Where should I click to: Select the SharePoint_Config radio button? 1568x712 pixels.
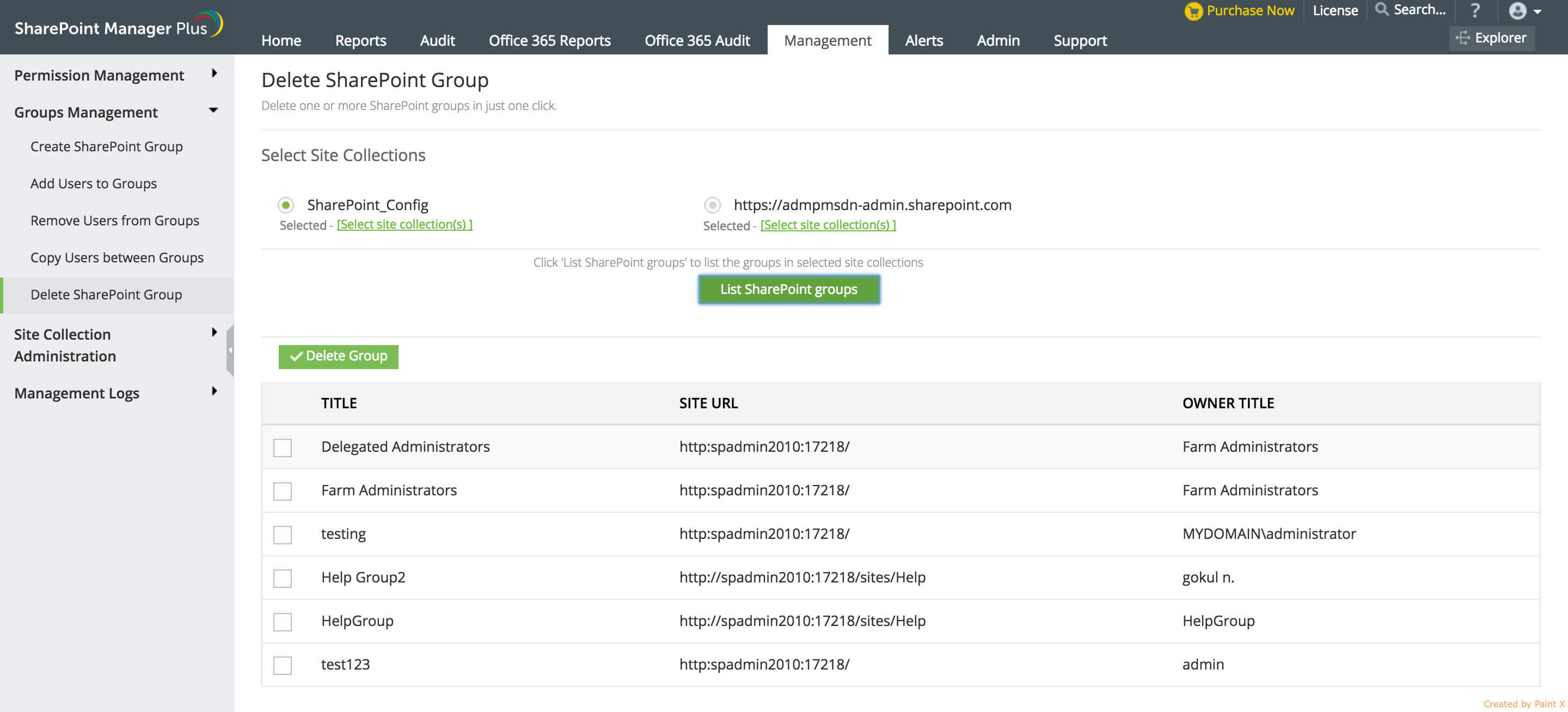[x=285, y=205]
